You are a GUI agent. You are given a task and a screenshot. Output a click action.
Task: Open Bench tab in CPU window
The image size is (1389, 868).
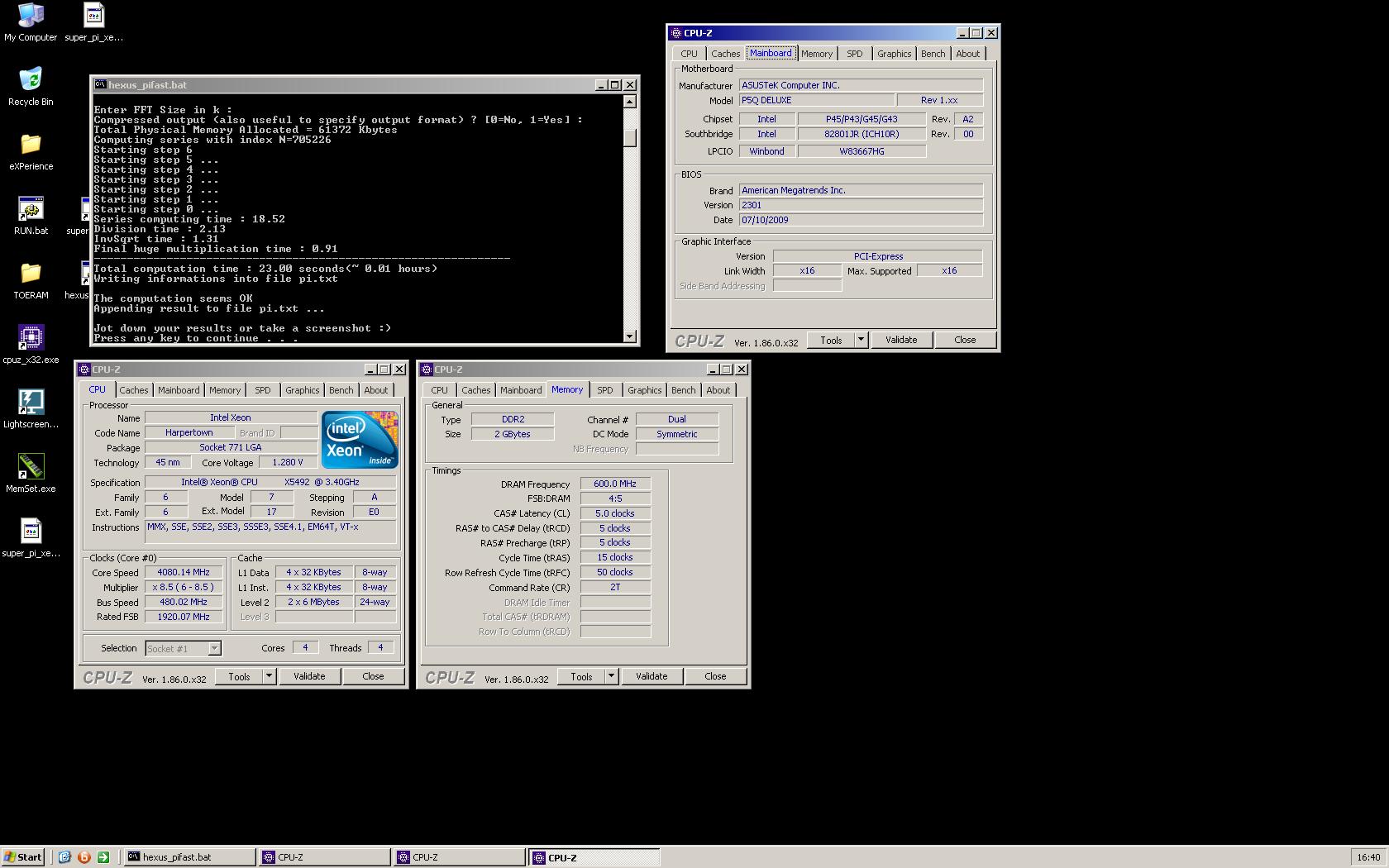coord(341,390)
